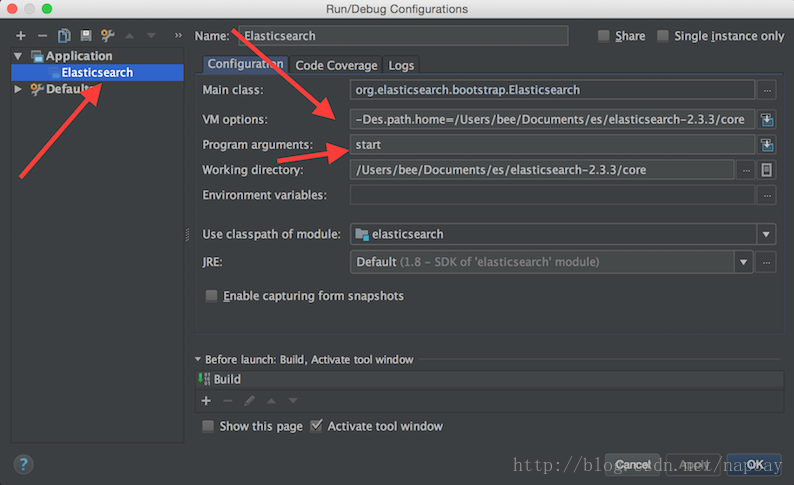Enable the Share checkbox

tap(603, 36)
